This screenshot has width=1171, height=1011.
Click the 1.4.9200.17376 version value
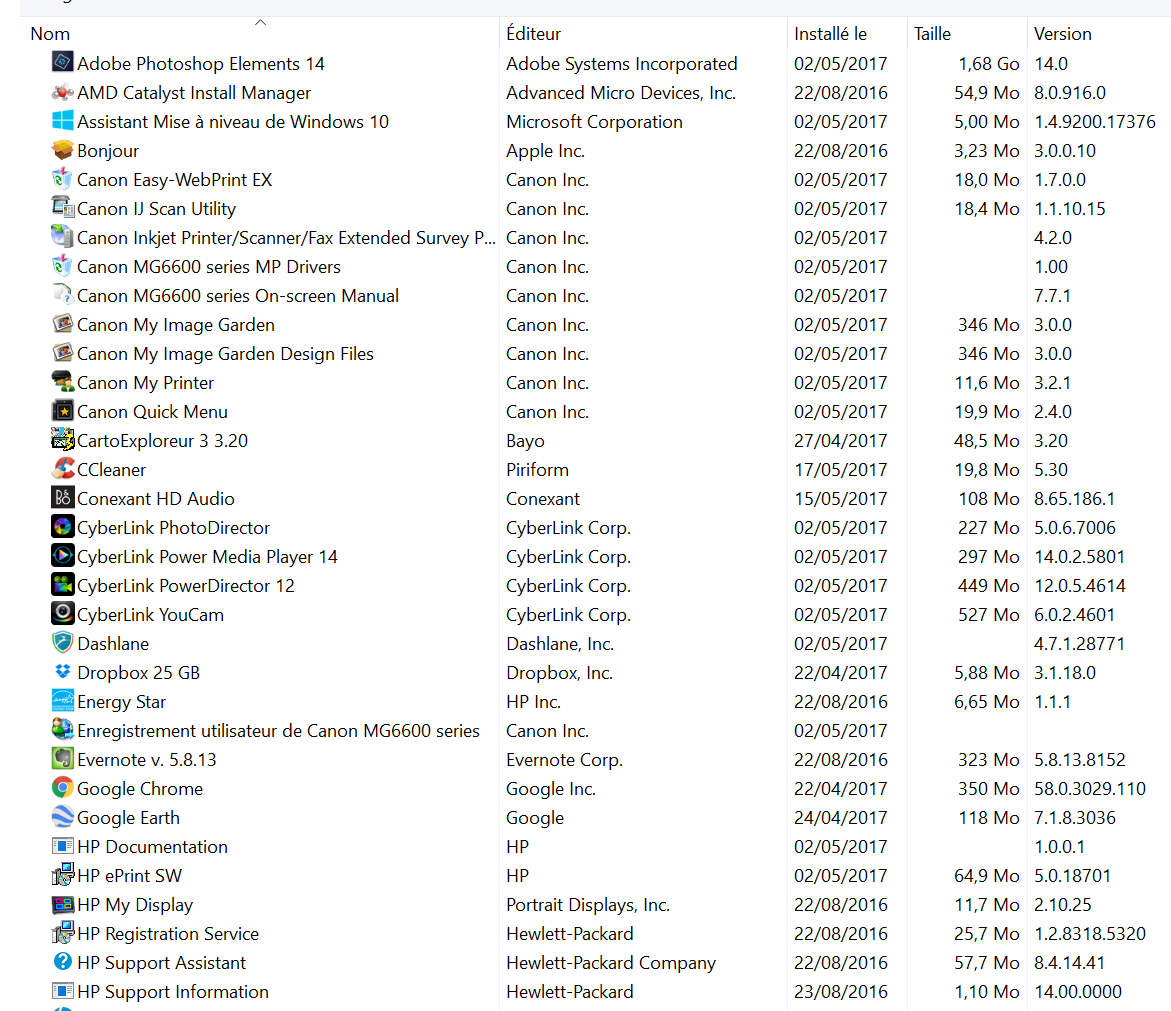pyautogui.click(x=1095, y=122)
